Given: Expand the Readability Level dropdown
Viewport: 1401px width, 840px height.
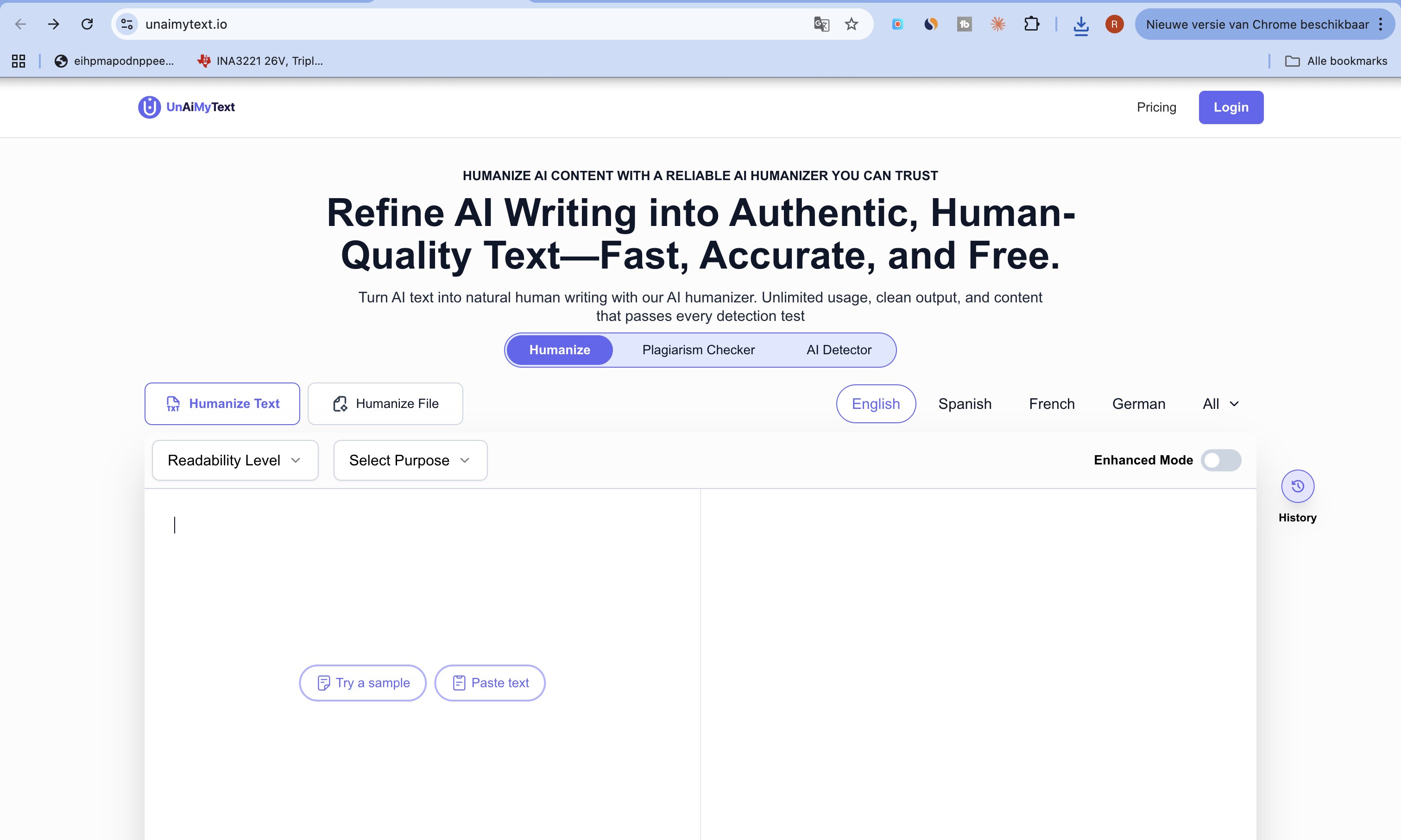Looking at the screenshot, I should coord(235,460).
